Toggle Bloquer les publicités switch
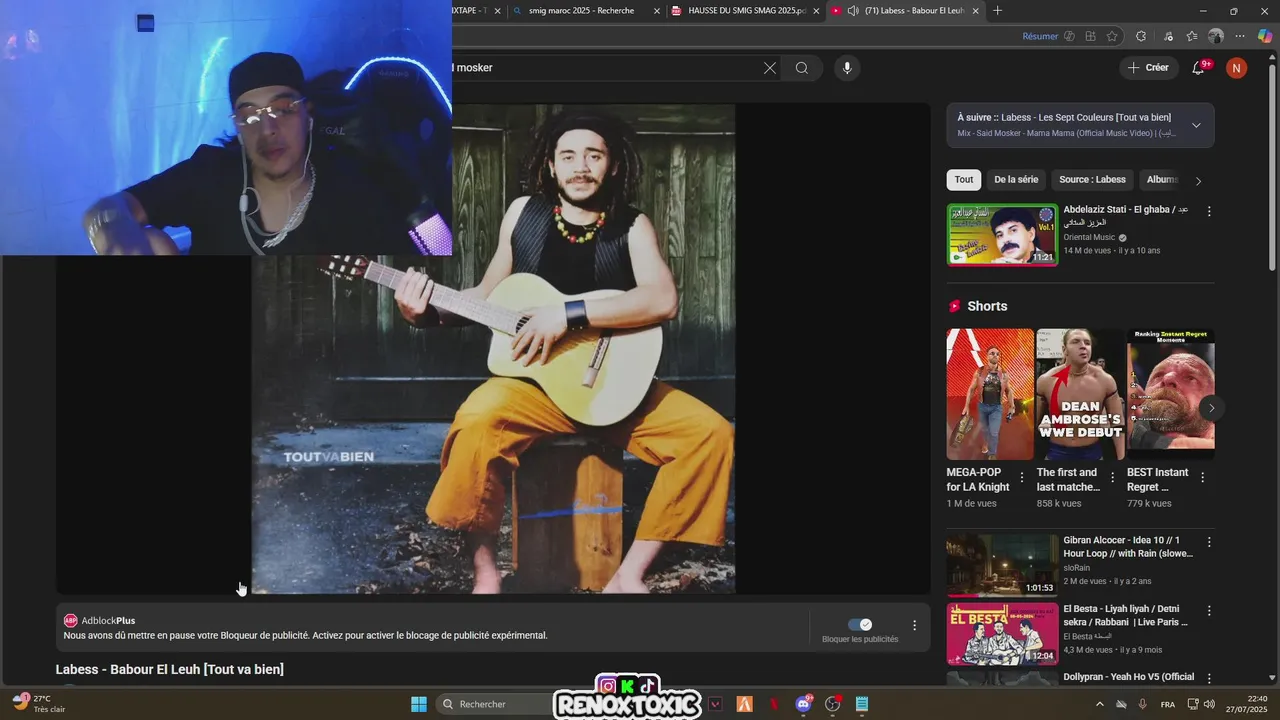This screenshot has width=1280, height=720. pyautogui.click(x=860, y=625)
